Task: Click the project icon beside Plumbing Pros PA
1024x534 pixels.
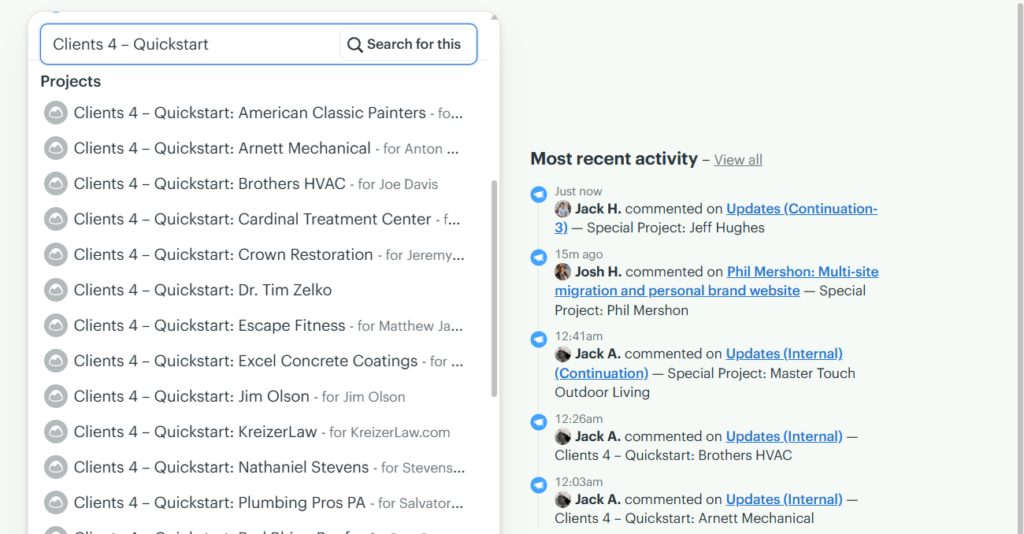Action: (56, 503)
